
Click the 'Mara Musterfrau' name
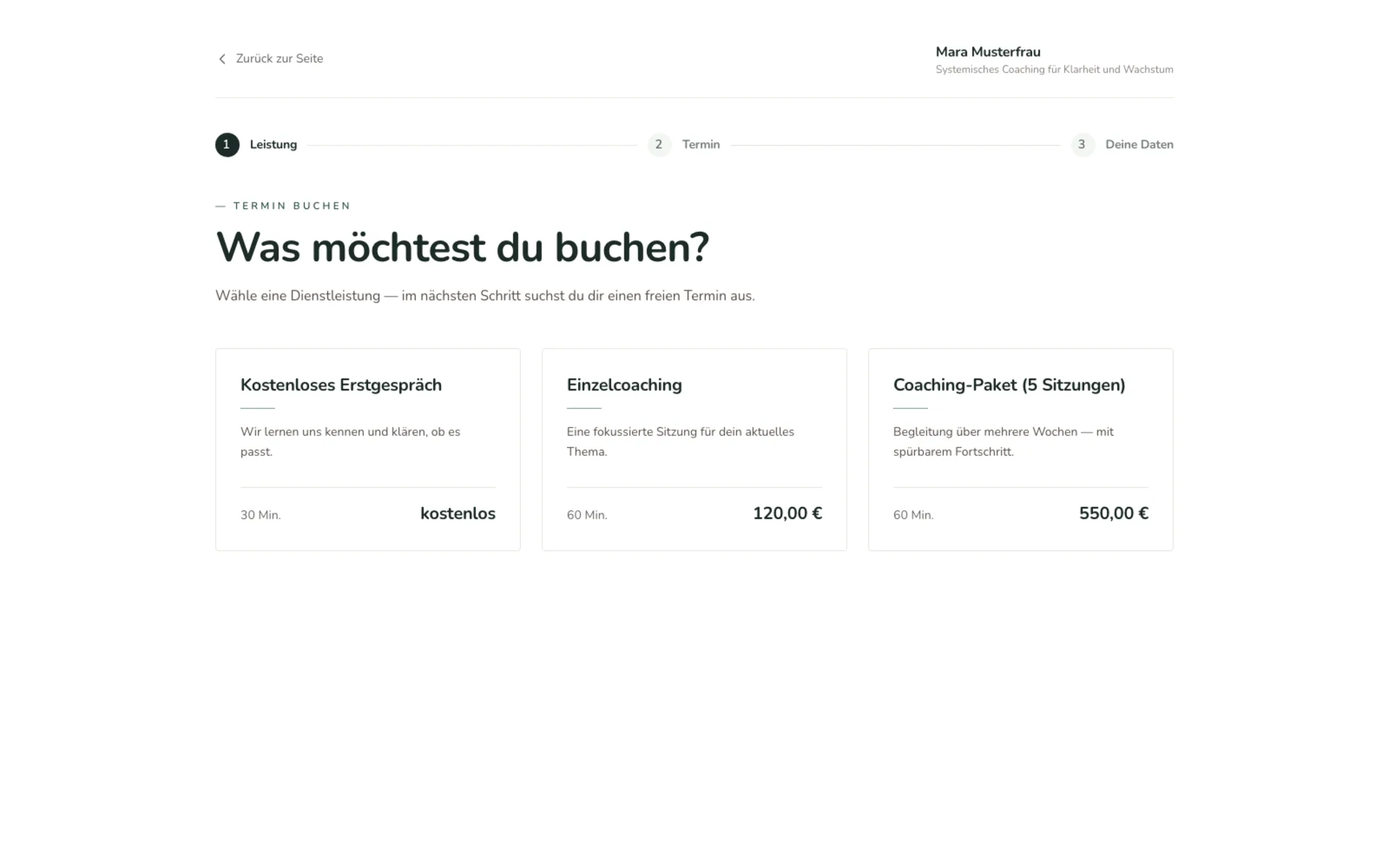(x=988, y=52)
